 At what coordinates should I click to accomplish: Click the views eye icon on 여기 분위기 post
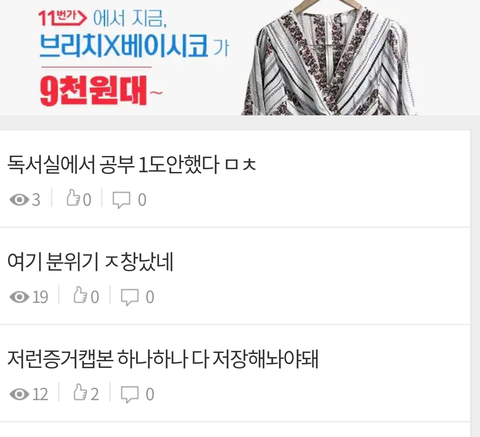[19, 297]
